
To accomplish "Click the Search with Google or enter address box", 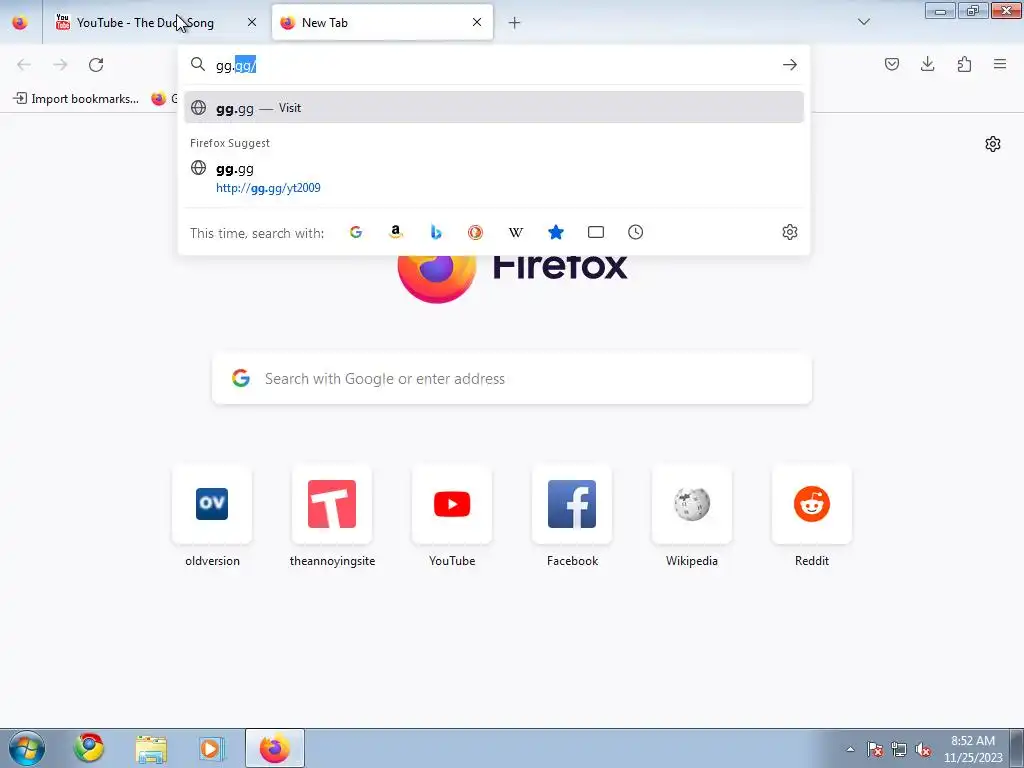I will 512,379.
